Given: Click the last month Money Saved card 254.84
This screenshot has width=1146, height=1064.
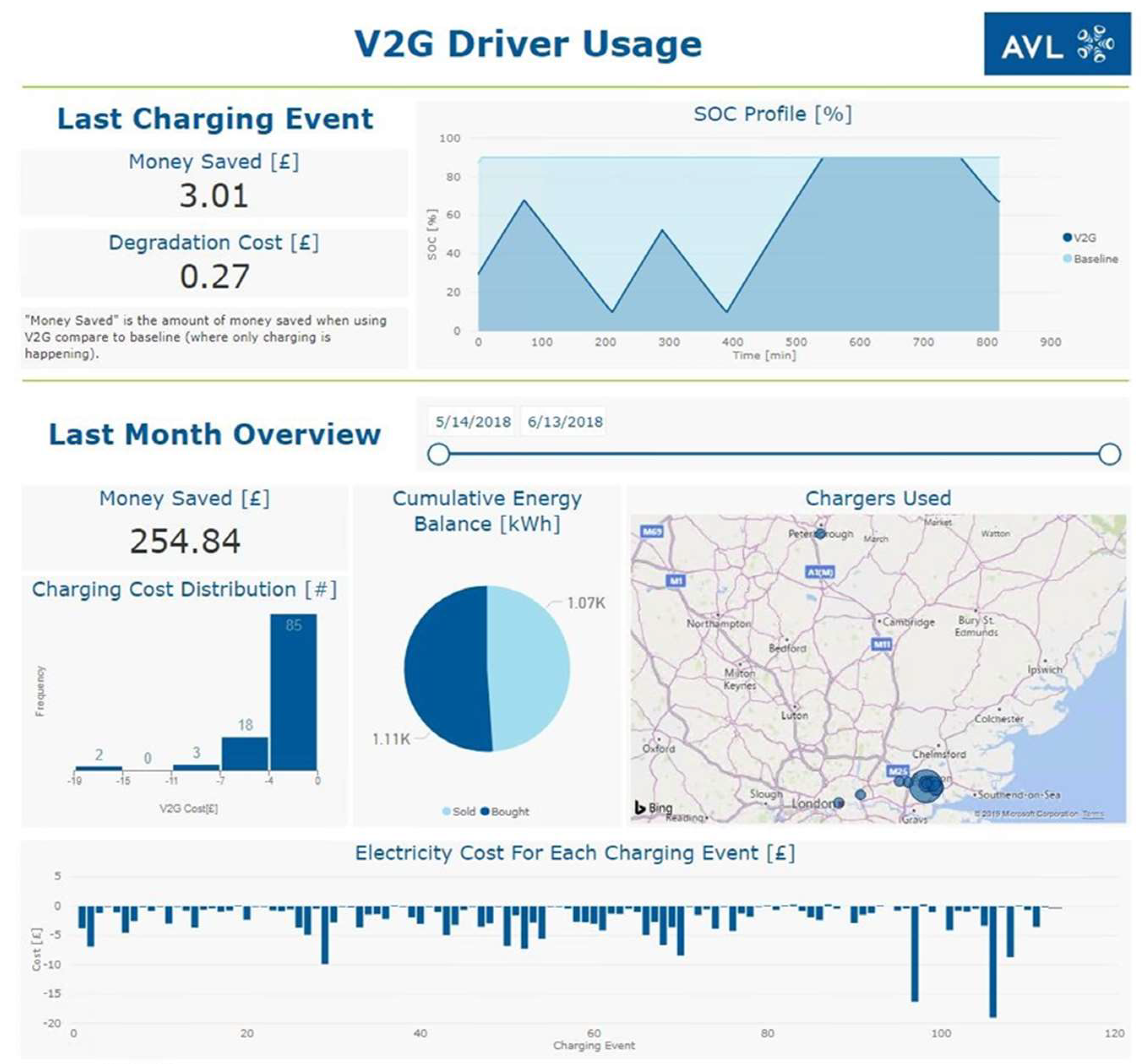Looking at the screenshot, I should coord(184,527).
